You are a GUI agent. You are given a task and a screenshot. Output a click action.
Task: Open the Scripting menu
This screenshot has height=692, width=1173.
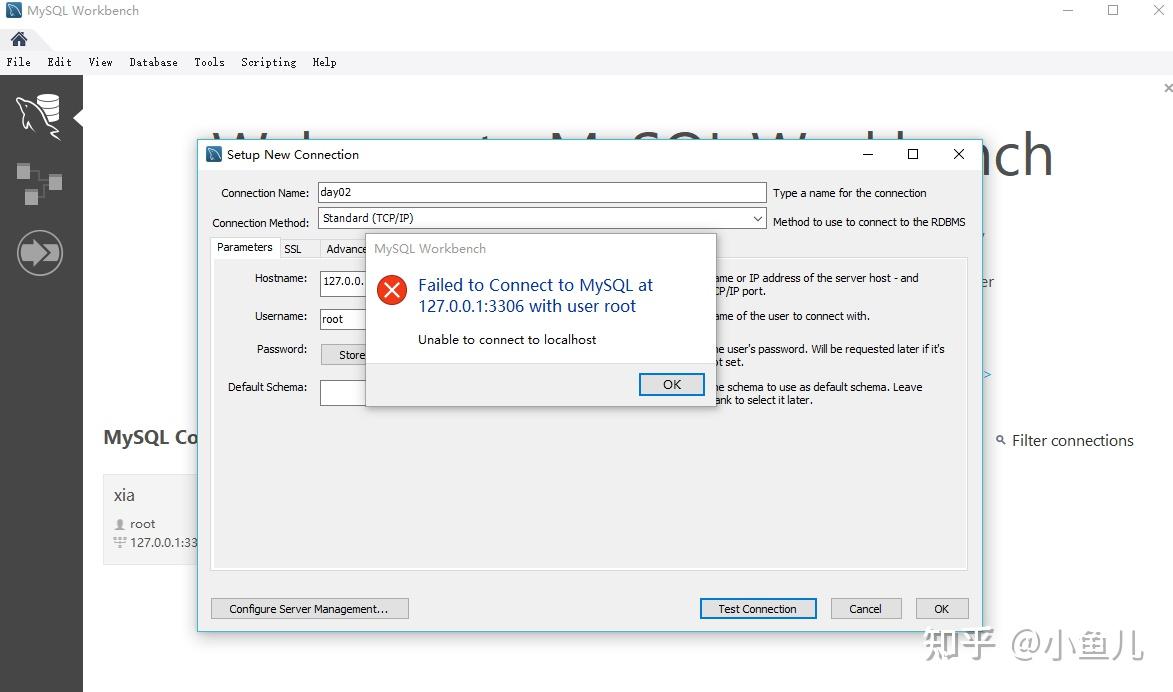(x=268, y=62)
